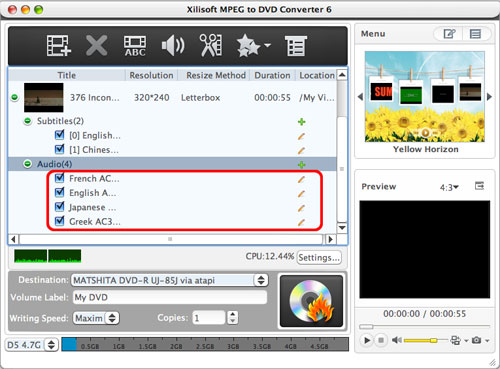Click the snapshot camera icon

pos(477,340)
